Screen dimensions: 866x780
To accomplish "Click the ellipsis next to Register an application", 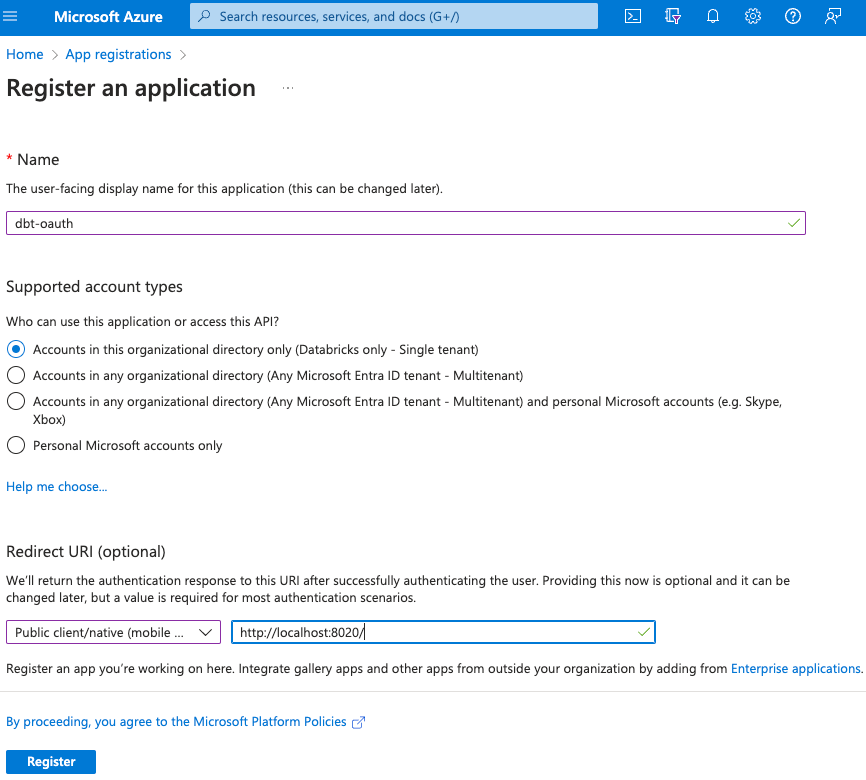I will tap(288, 89).
